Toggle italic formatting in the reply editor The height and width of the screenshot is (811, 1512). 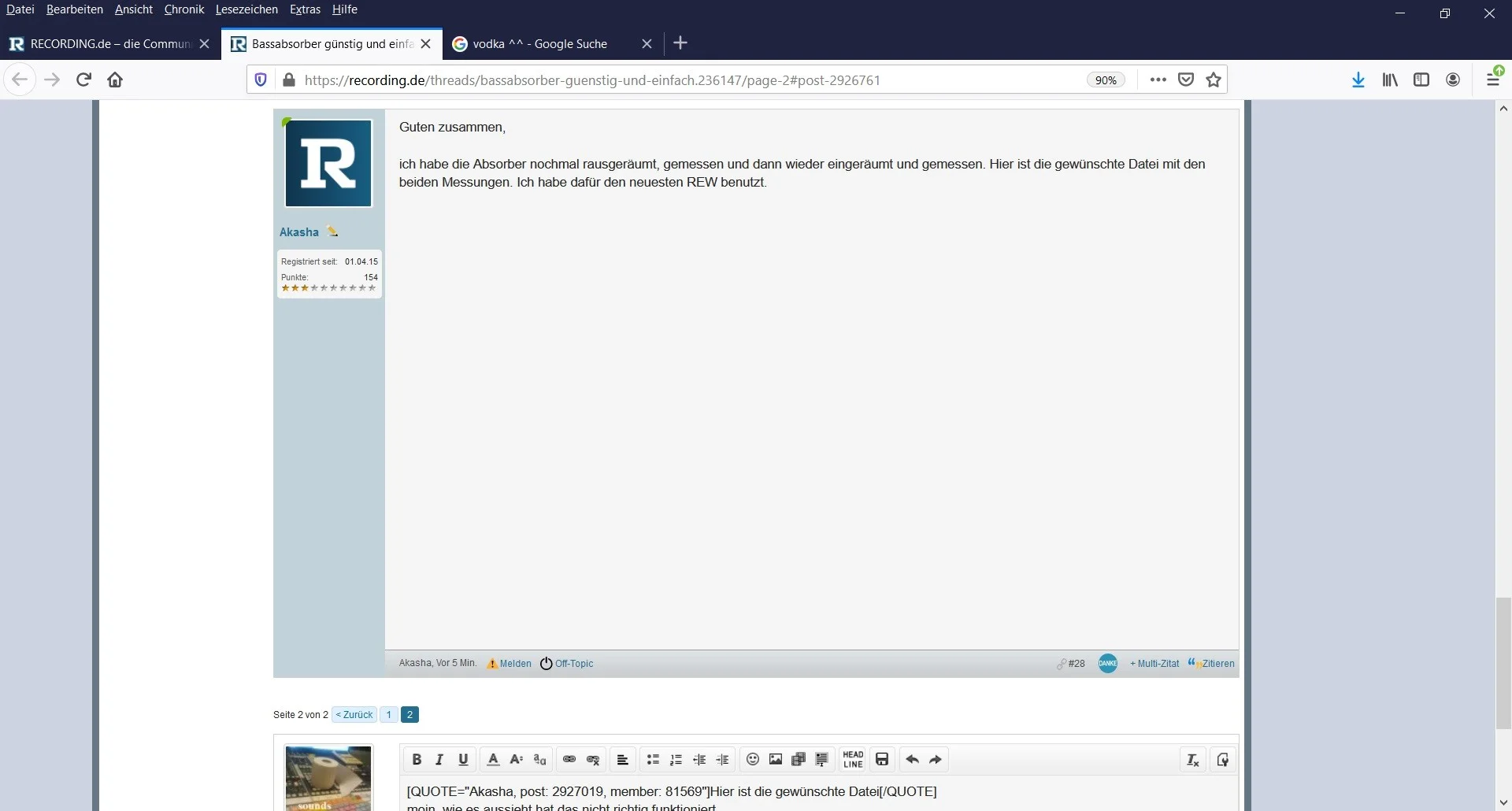(x=439, y=760)
